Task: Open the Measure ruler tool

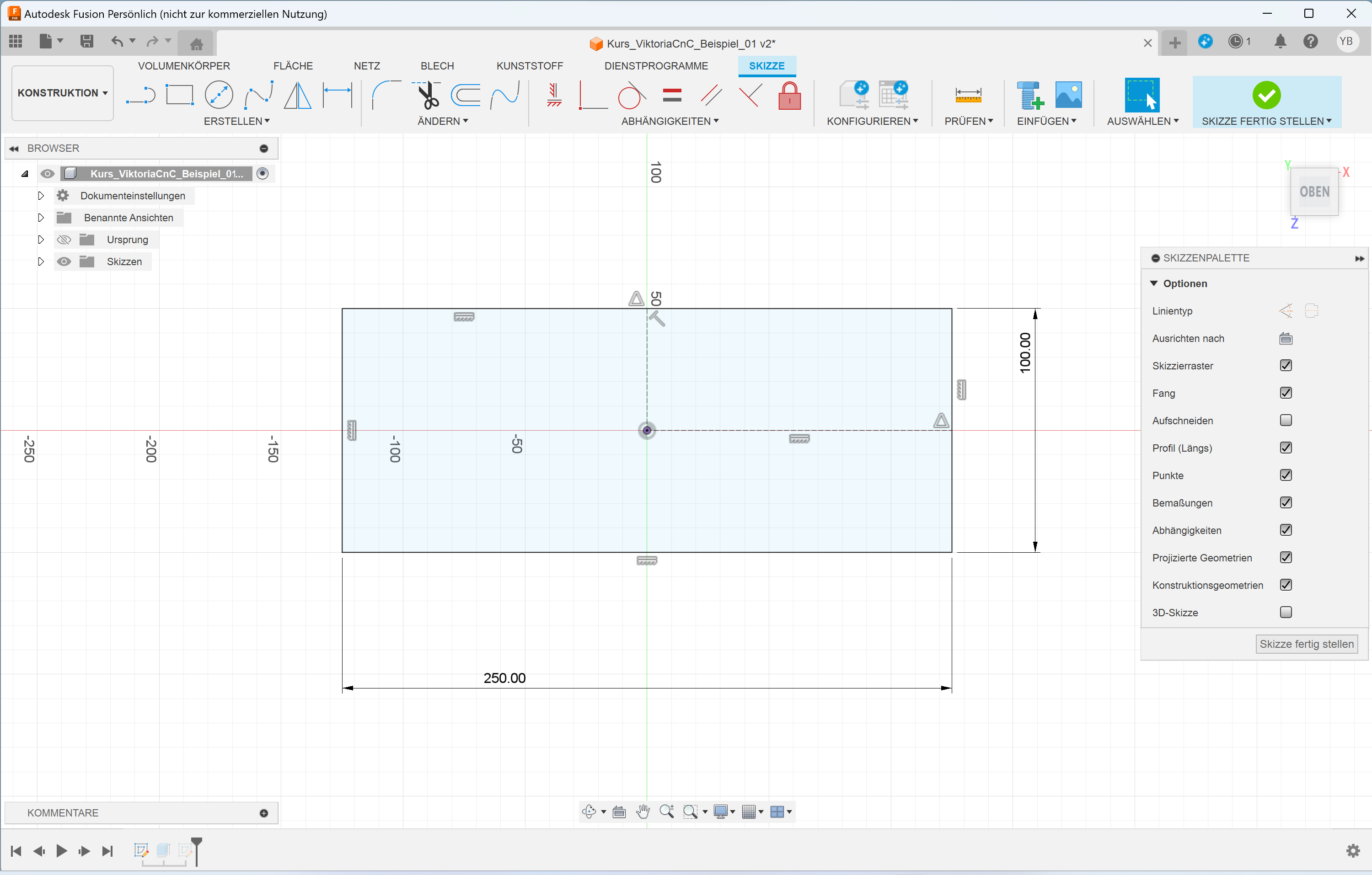Action: point(968,95)
